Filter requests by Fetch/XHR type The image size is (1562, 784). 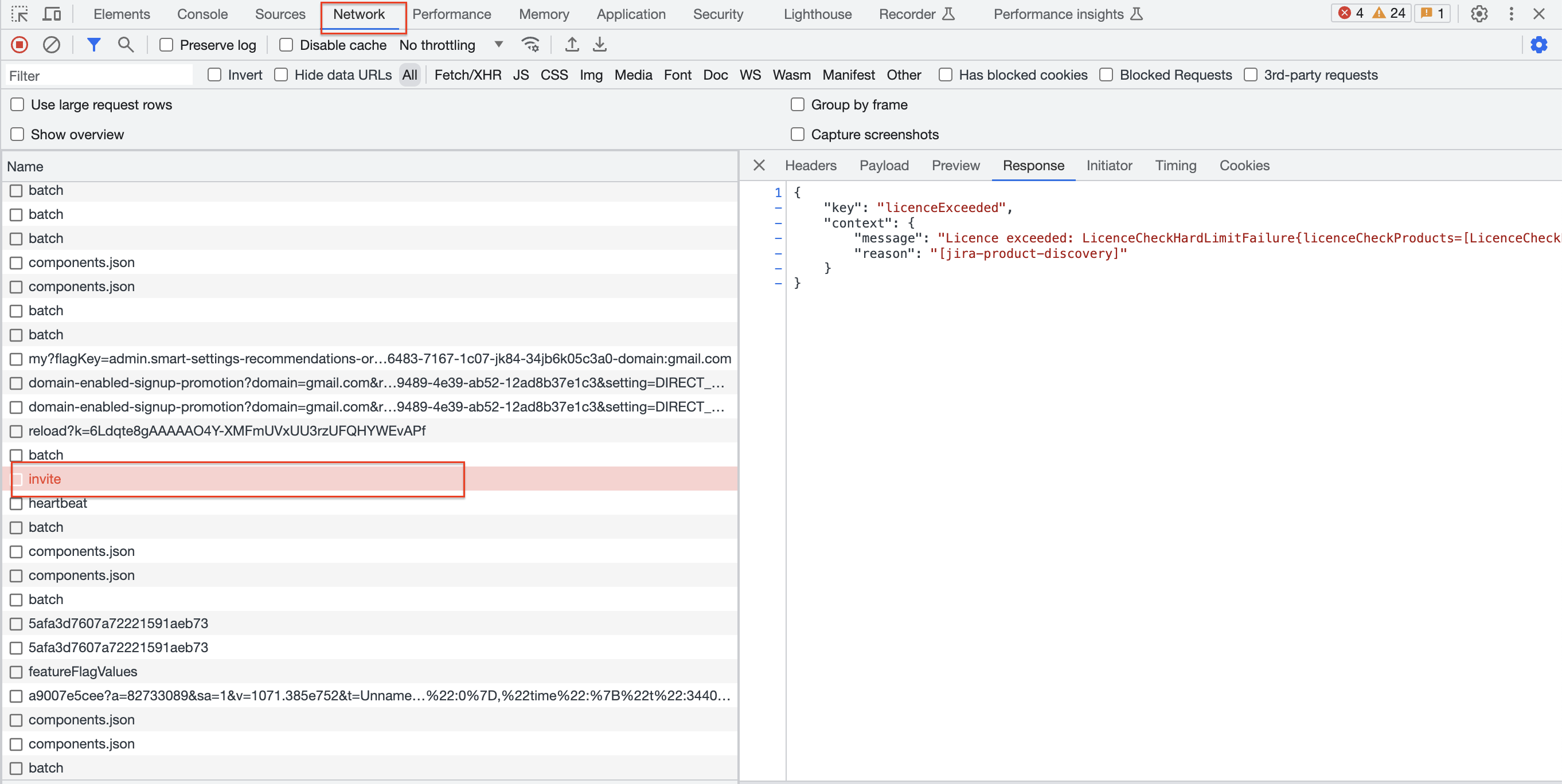tap(467, 75)
